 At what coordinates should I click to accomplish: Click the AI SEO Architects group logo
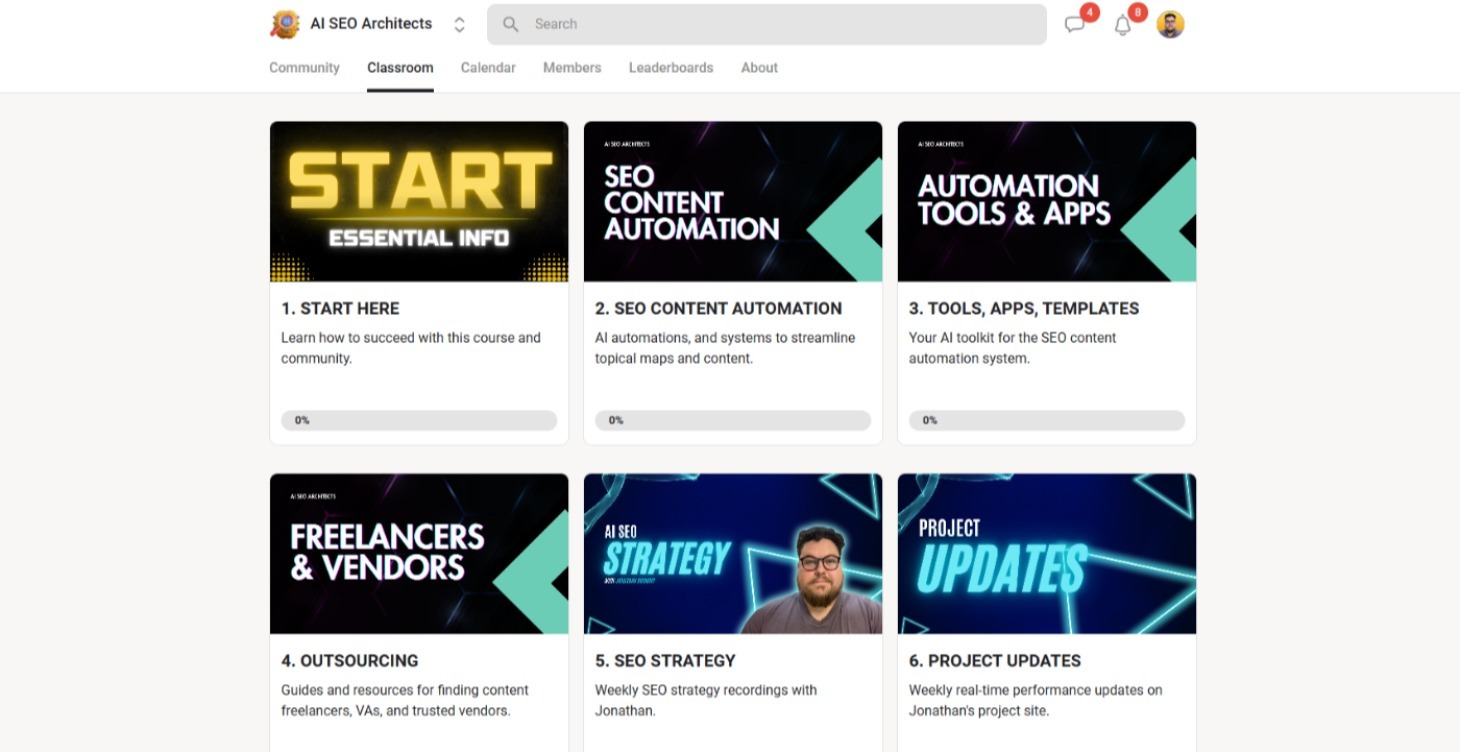click(285, 24)
